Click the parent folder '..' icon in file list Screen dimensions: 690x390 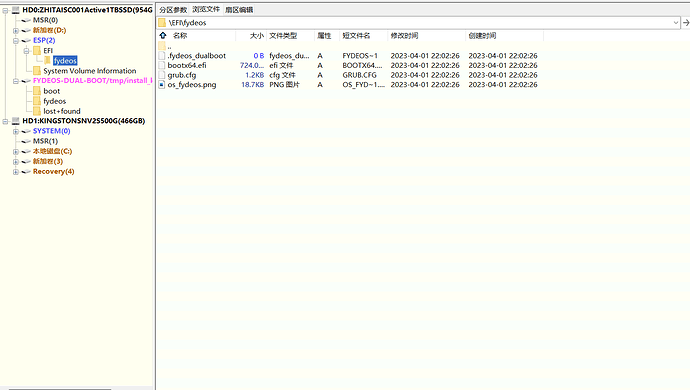162,46
